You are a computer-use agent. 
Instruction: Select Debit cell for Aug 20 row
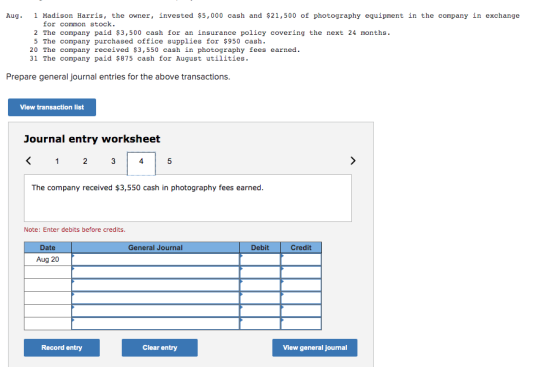tap(260, 260)
